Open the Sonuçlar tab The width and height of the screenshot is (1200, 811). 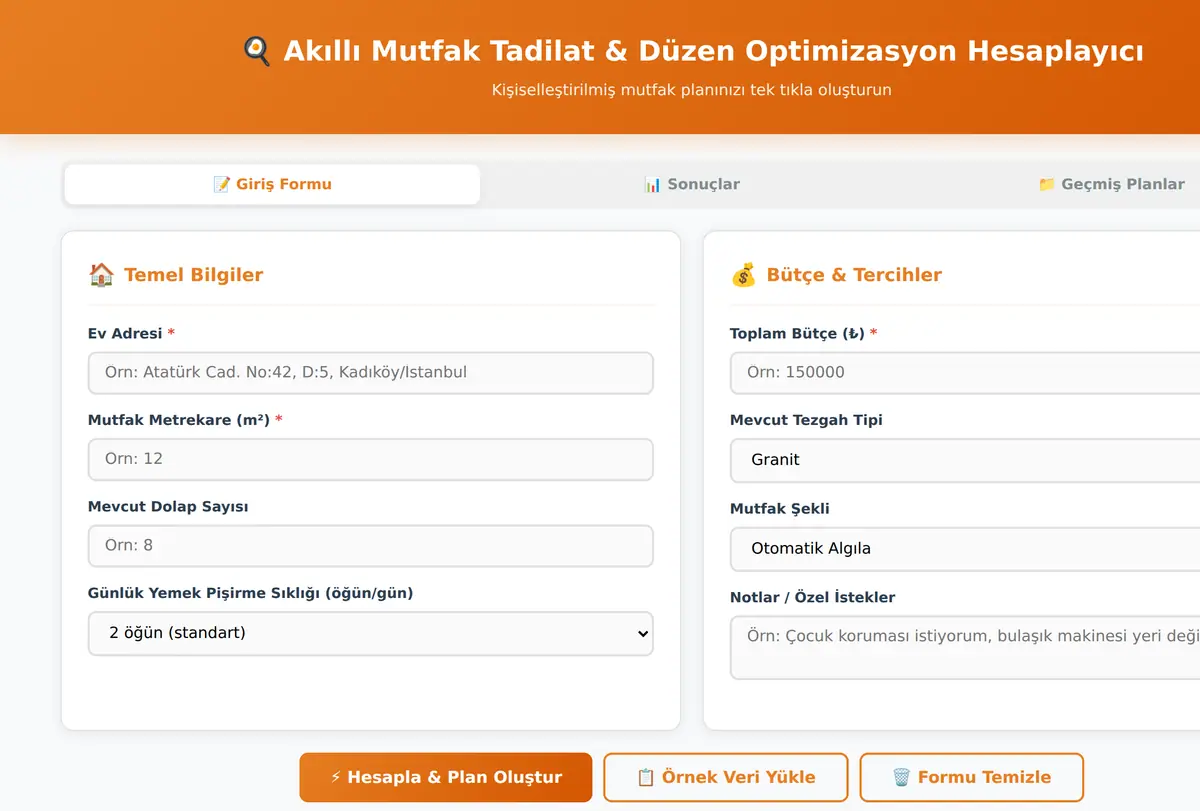tap(692, 184)
